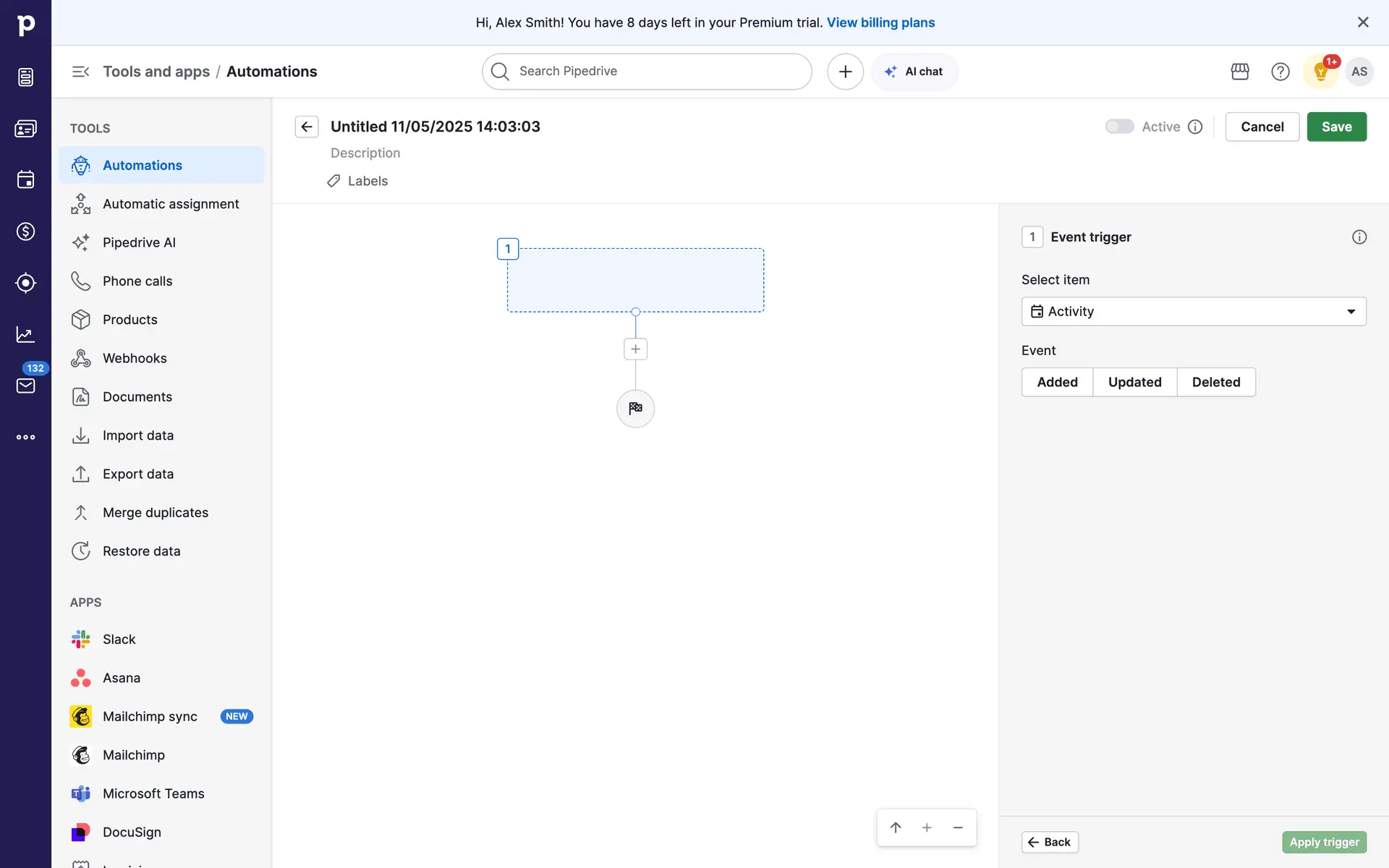Toggle the Active switch on
The image size is (1389, 868).
(x=1119, y=127)
